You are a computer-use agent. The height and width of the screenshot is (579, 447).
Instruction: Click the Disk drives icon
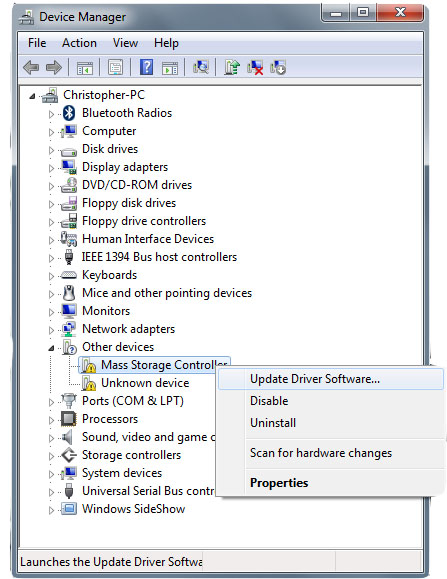pyautogui.click(x=69, y=151)
